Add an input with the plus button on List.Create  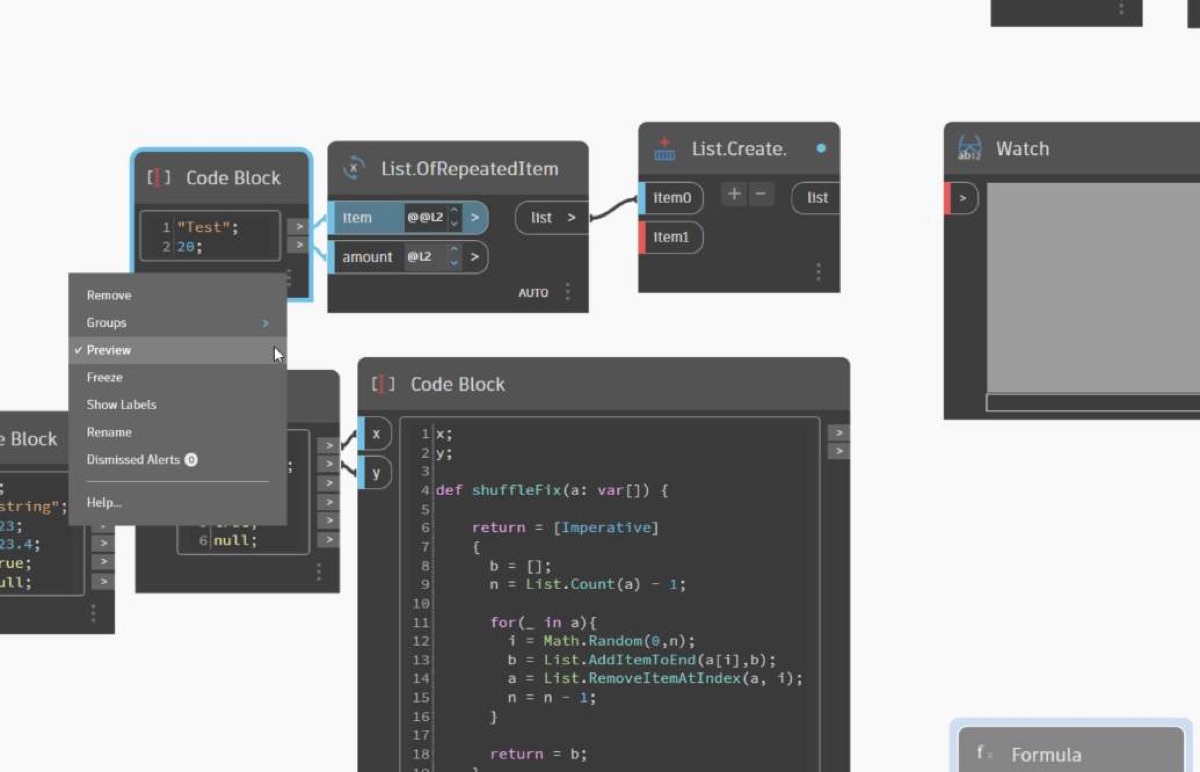click(x=734, y=194)
